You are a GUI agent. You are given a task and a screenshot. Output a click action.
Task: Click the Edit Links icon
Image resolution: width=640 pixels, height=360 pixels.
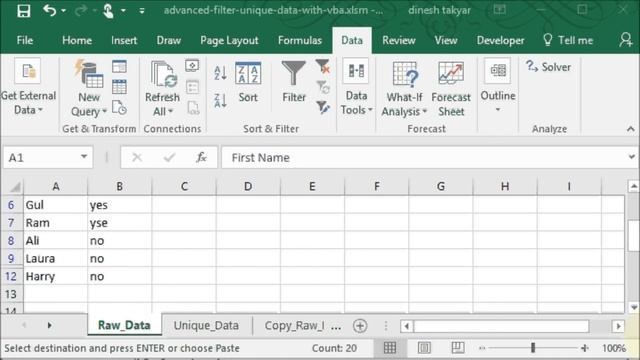click(193, 108)
